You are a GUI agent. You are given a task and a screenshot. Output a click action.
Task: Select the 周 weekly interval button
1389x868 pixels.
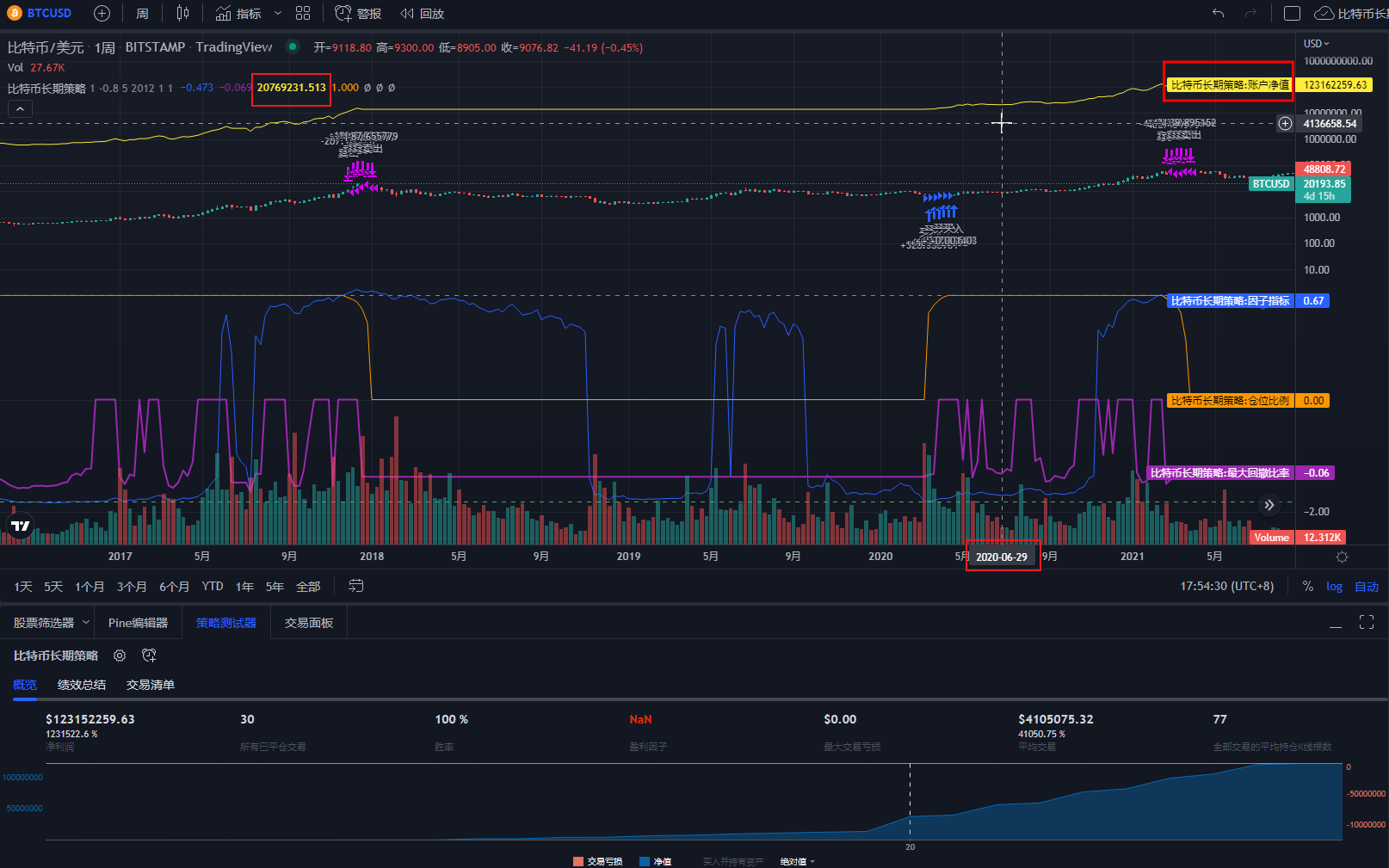coord(142,14)
